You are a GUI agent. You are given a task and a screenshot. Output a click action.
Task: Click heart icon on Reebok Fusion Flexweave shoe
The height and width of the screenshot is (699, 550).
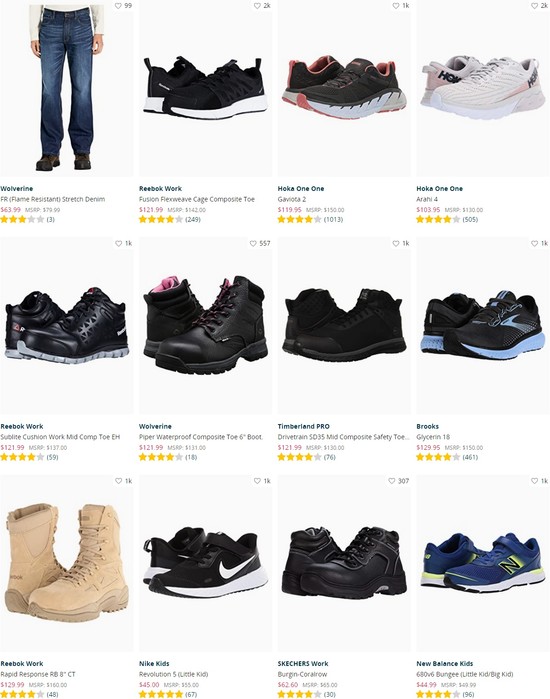257,6
